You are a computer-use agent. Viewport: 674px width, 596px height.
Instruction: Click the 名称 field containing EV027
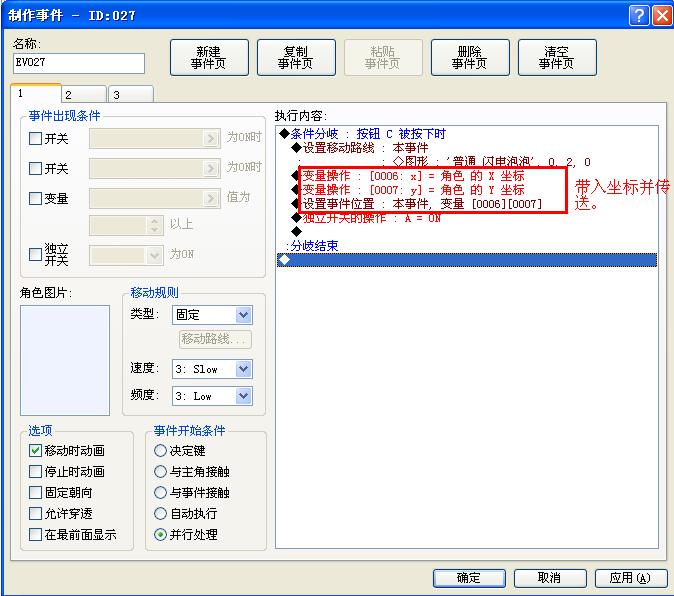coord(79,63)
